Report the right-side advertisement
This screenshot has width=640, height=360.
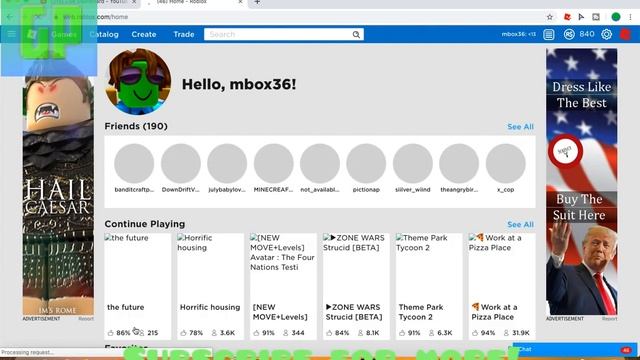(609, 319)
